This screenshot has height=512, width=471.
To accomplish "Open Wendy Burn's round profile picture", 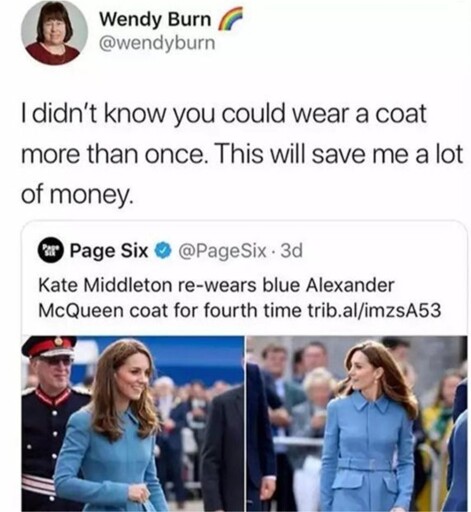I will click(54, 32).
